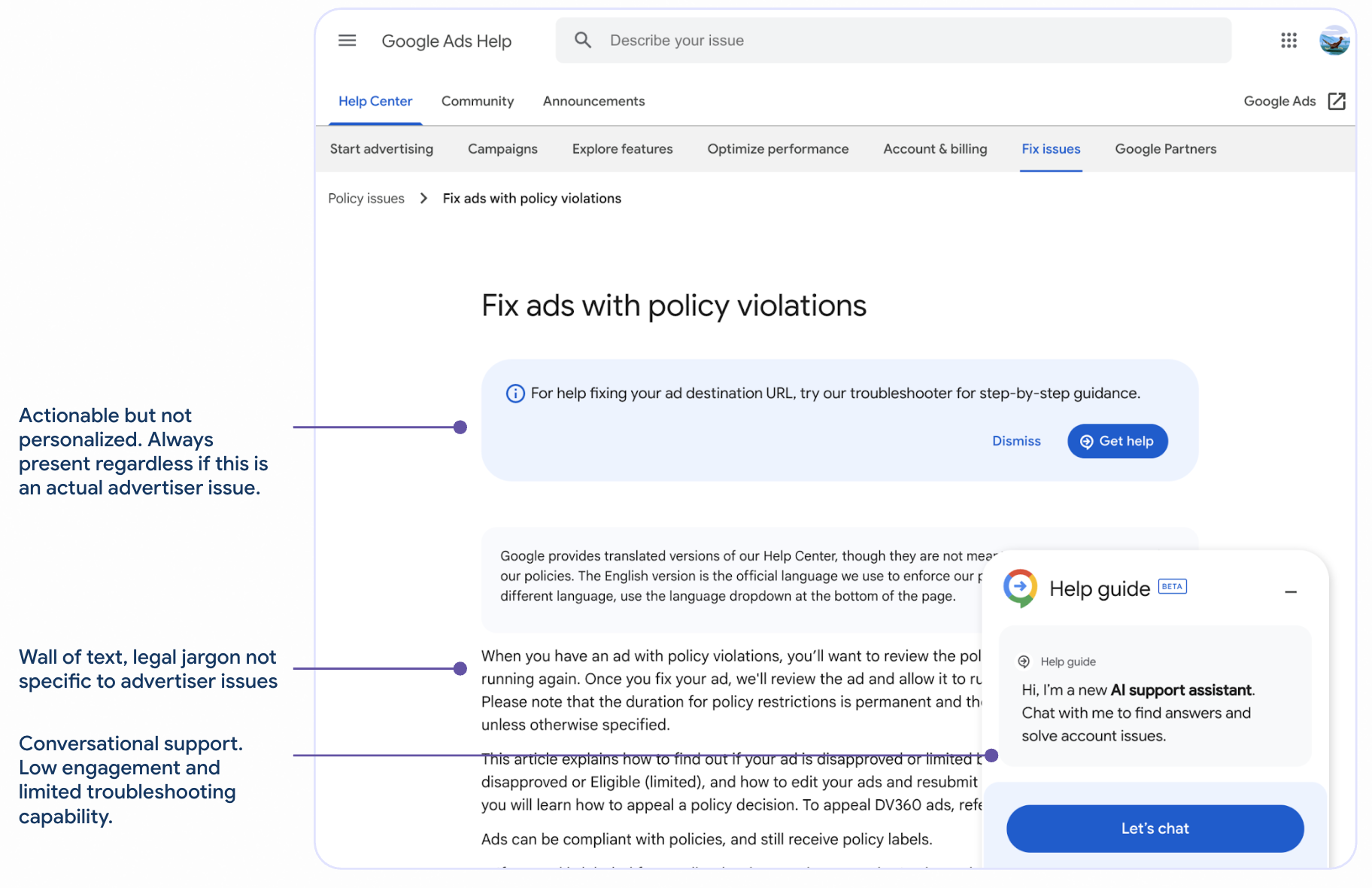Screen dimensions: 1372x888
Task: Click the breadcrumb chevron after Policy issues
Action: [423, 198]
